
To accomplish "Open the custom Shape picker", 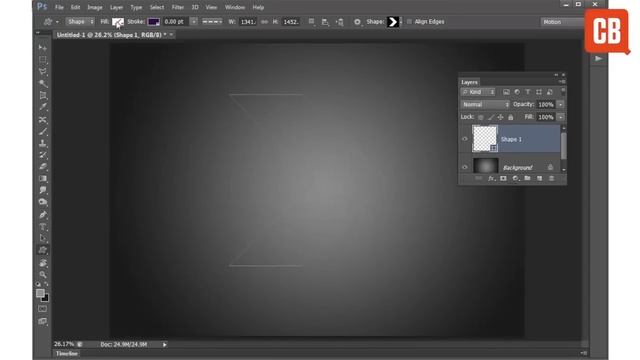I will [x=394, y=22].
